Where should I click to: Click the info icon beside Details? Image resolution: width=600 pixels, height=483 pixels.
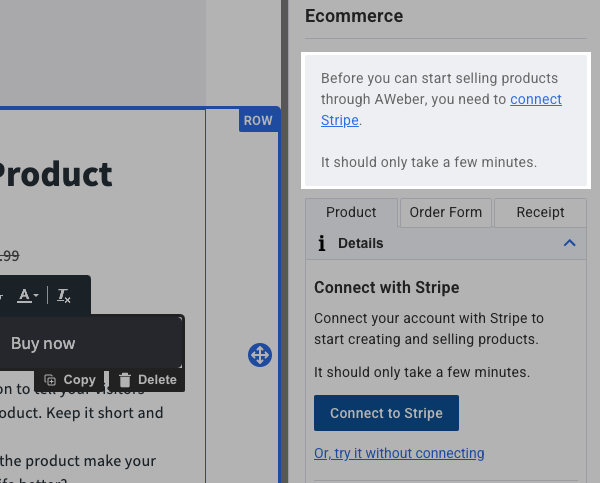[321, 243]
